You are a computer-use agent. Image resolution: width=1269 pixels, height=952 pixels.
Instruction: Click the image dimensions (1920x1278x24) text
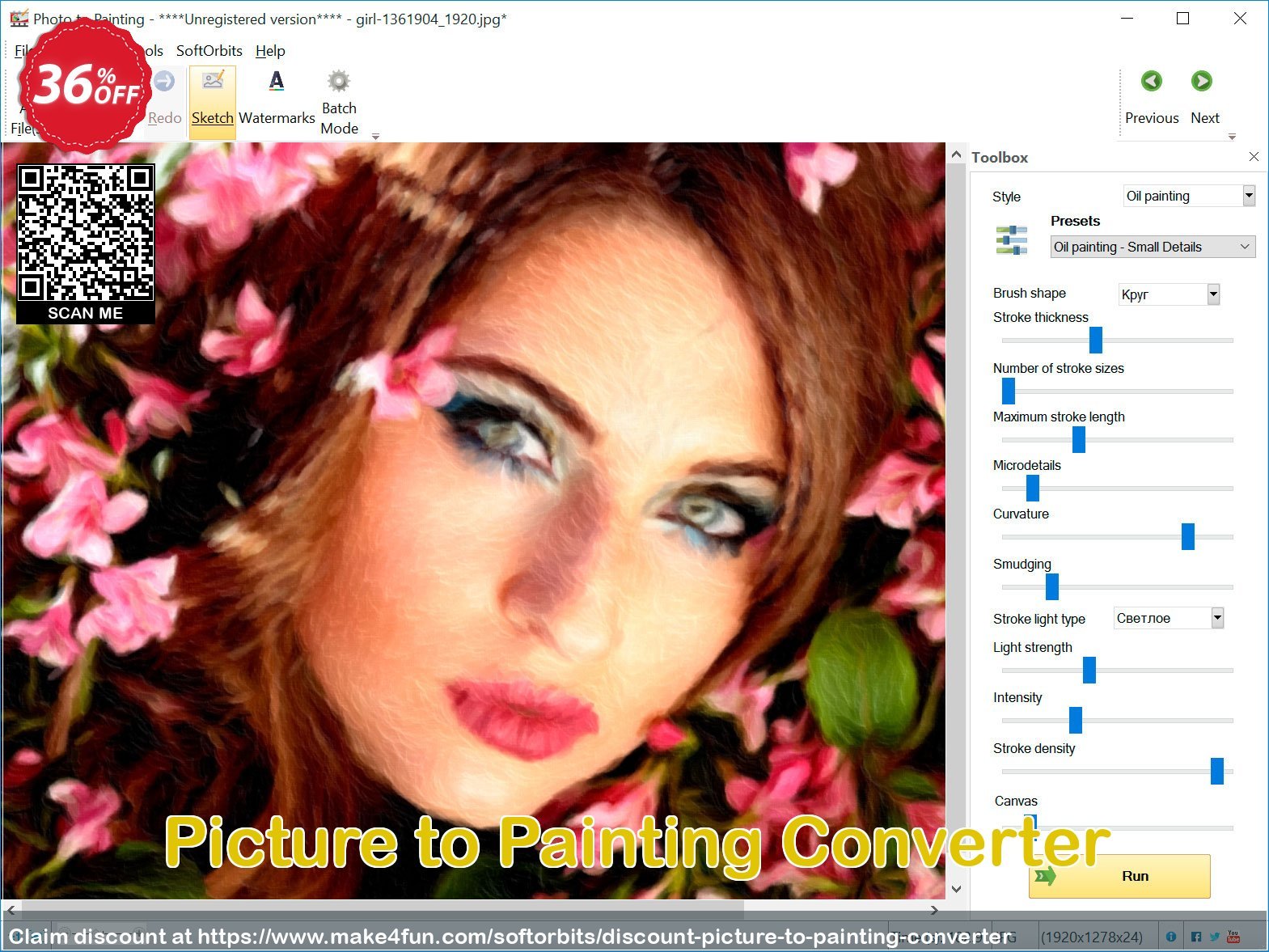[1092, 937]
